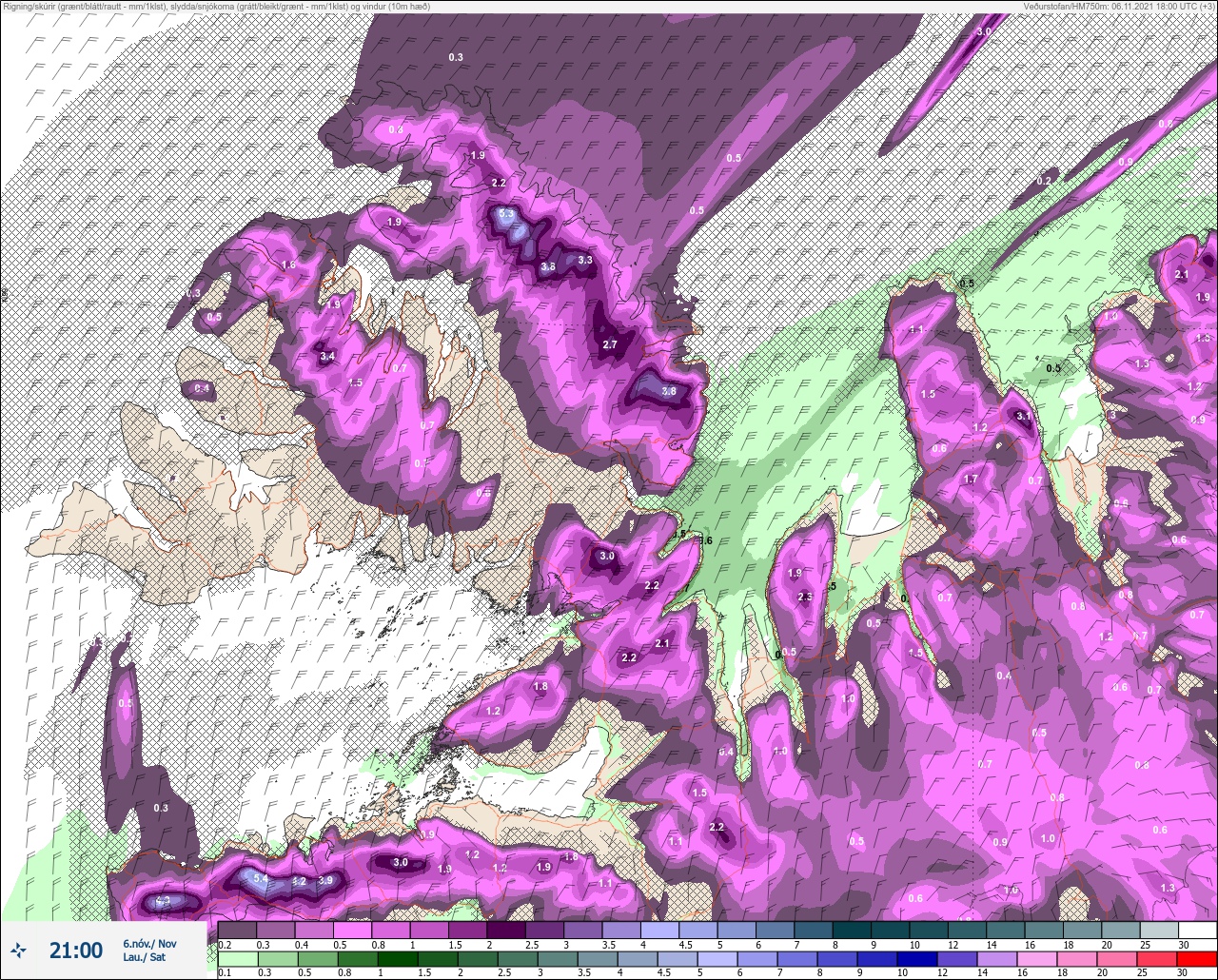
Task: Select the top-row swatch between 0.2 and 0.3
Action: pos(238,930)
